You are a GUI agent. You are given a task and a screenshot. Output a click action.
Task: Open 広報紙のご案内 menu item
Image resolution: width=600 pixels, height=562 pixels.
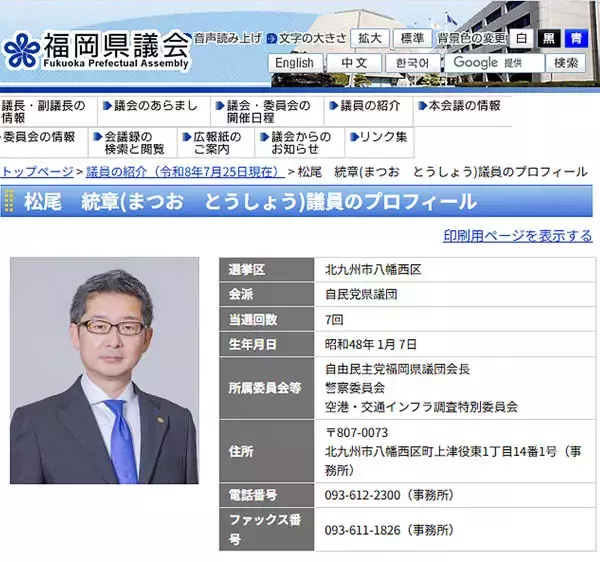[x=217, y=143]
